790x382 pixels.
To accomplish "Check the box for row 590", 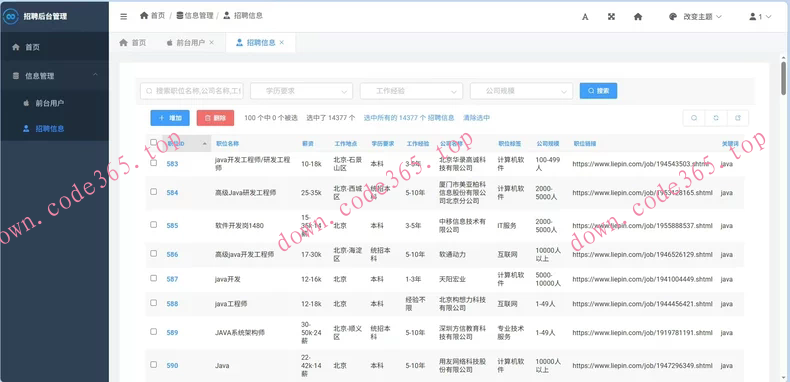I will tap(154, 364).
